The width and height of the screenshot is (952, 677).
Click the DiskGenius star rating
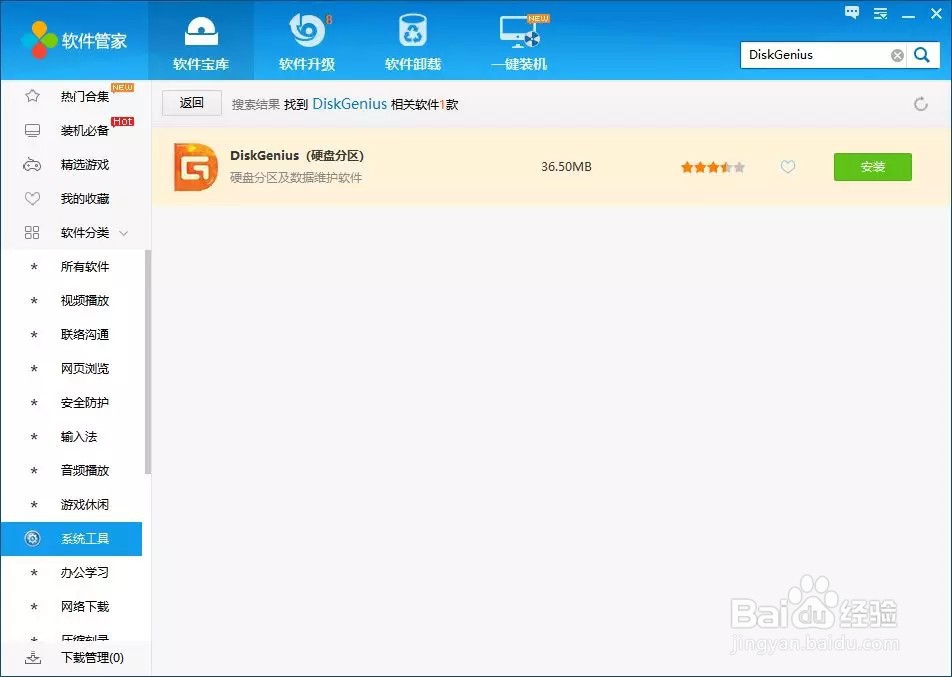(713, 167)
